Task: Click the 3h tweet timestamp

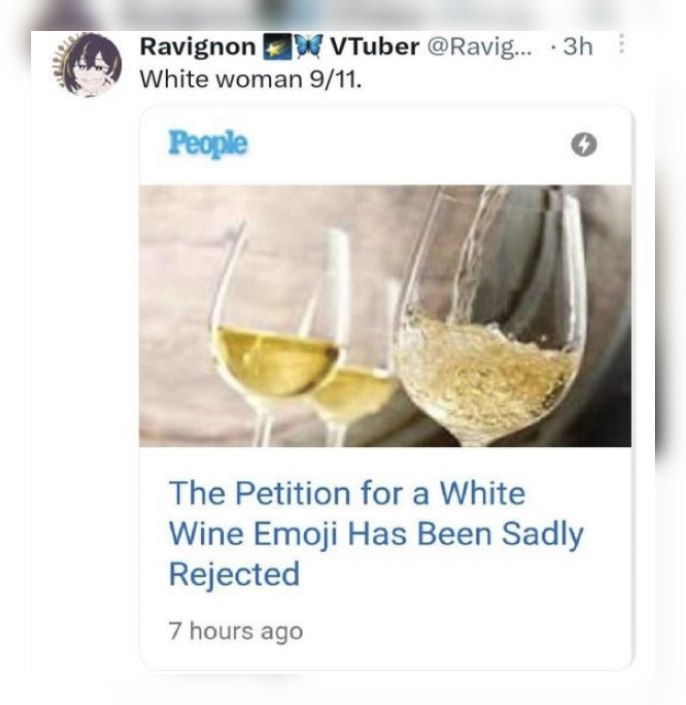Action: click(x=578, y=47)
